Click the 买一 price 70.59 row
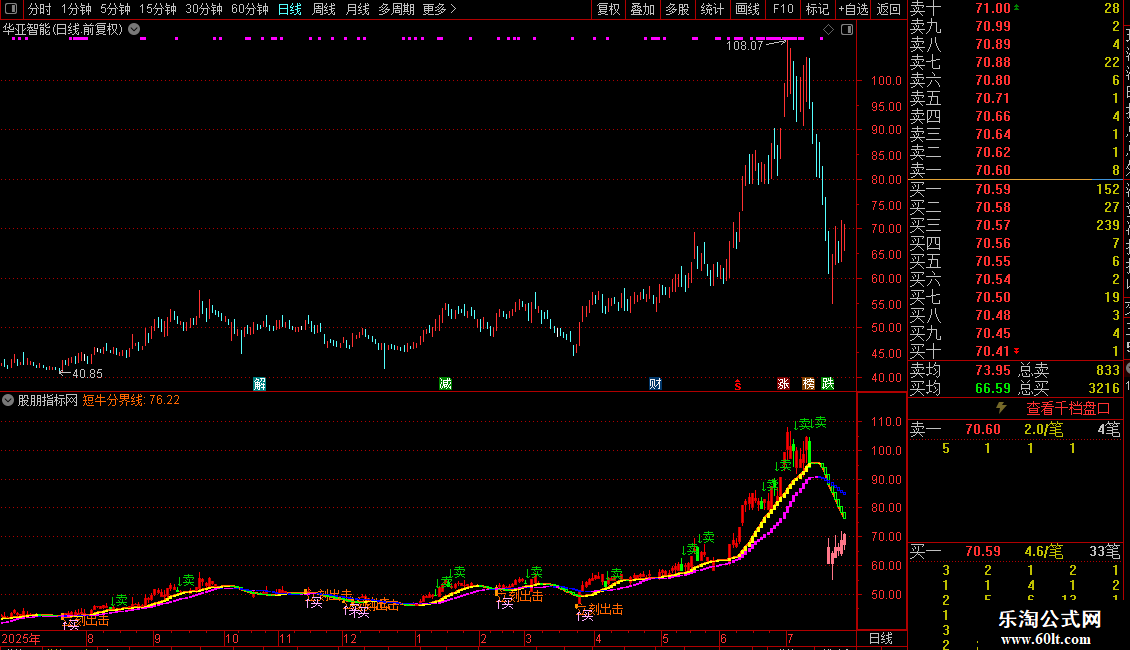Image resolution: width=1130 pixels, height=650 pixels. (1015, 189)
